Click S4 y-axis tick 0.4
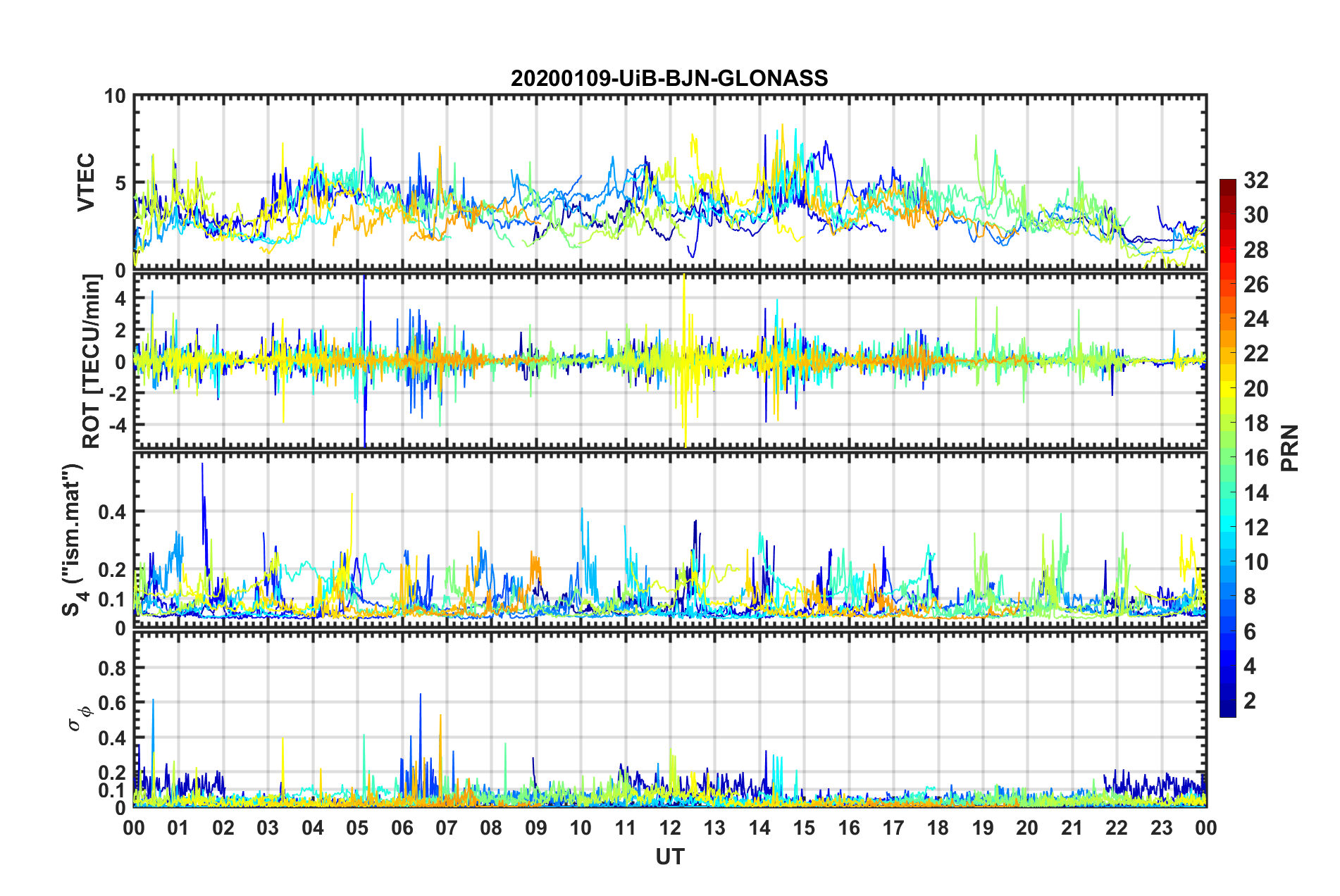The width and height of the screenshot is (1340, 896). pos(112,511)
